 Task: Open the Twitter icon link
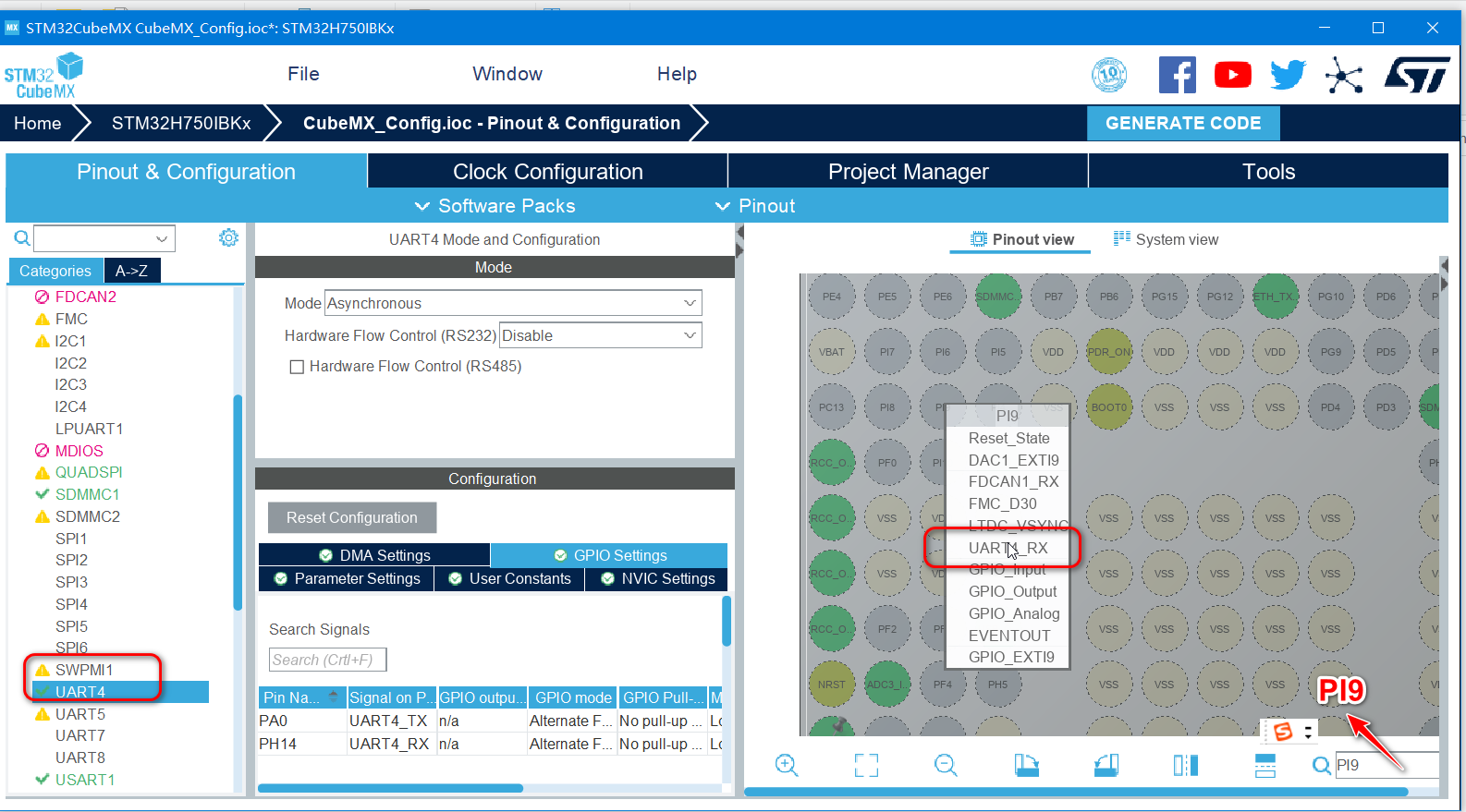[1288, 75]
